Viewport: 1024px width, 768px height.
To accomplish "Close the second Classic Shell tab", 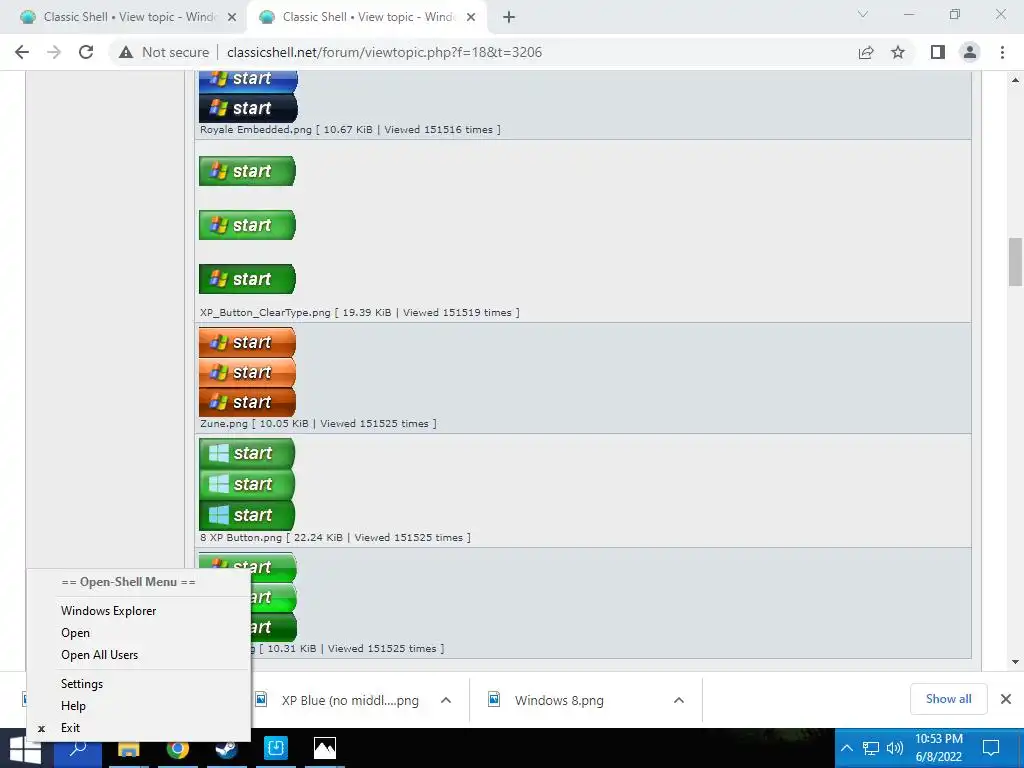I will (471, 18).
